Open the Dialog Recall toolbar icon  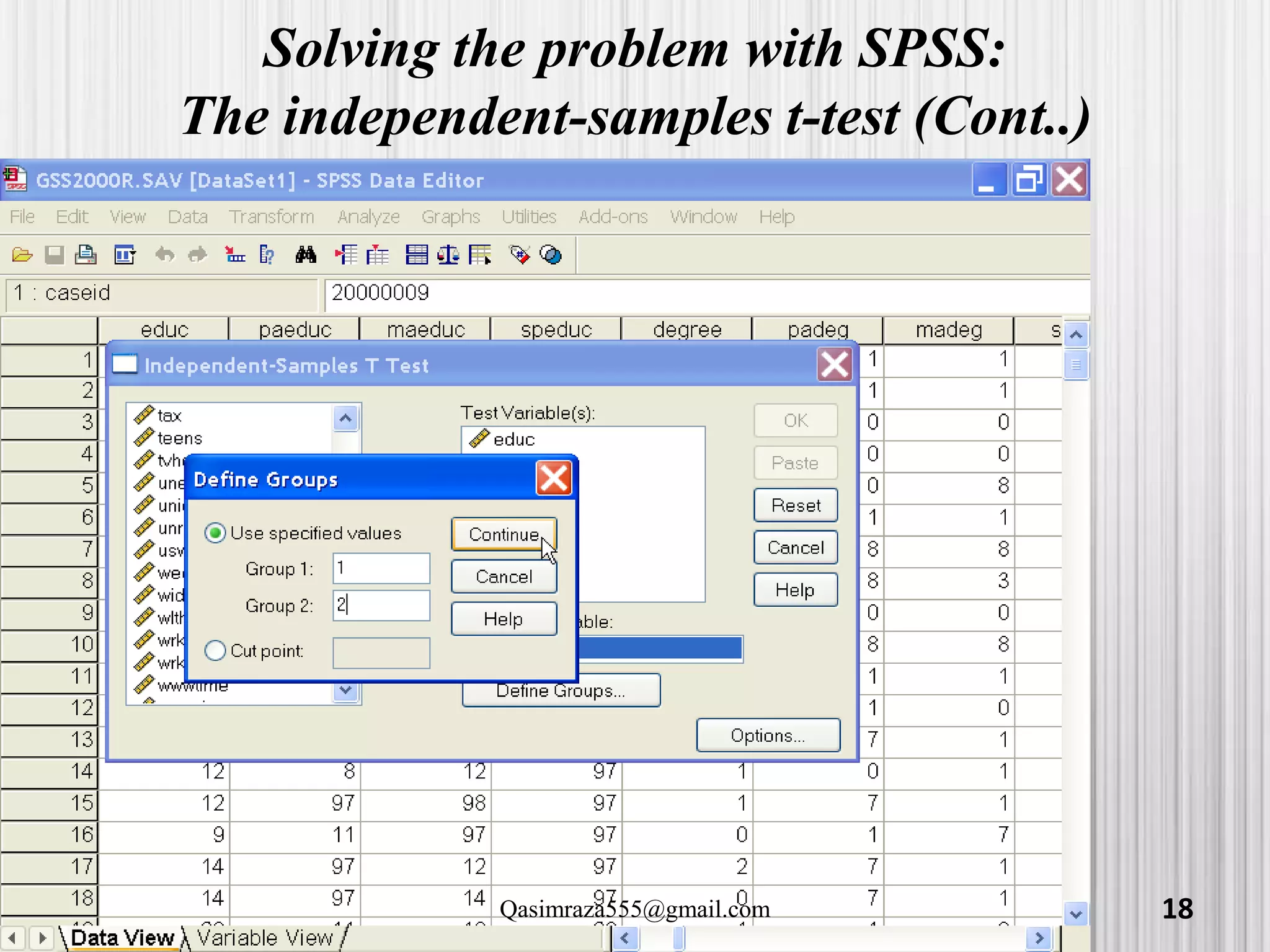pos(125,255)
